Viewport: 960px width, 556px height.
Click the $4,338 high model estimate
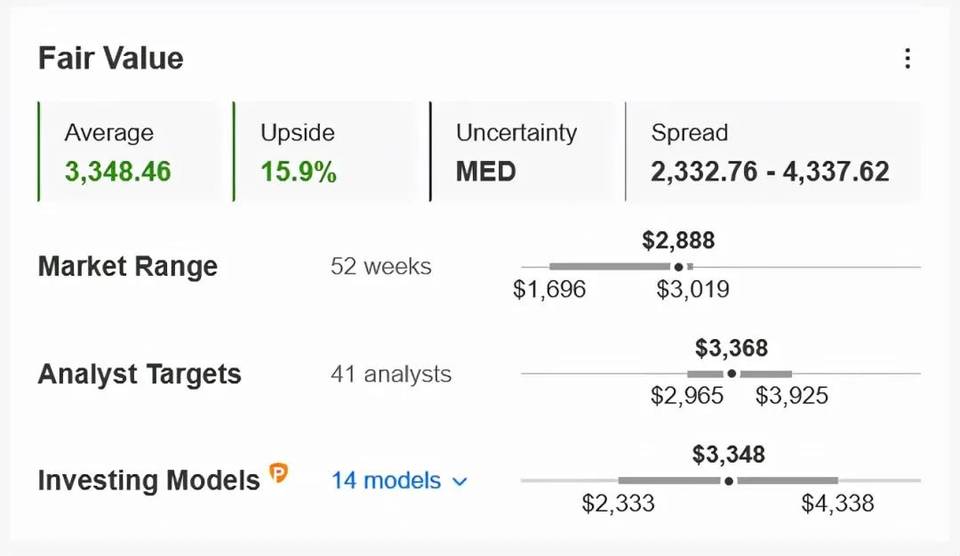[x=838, y=504]
